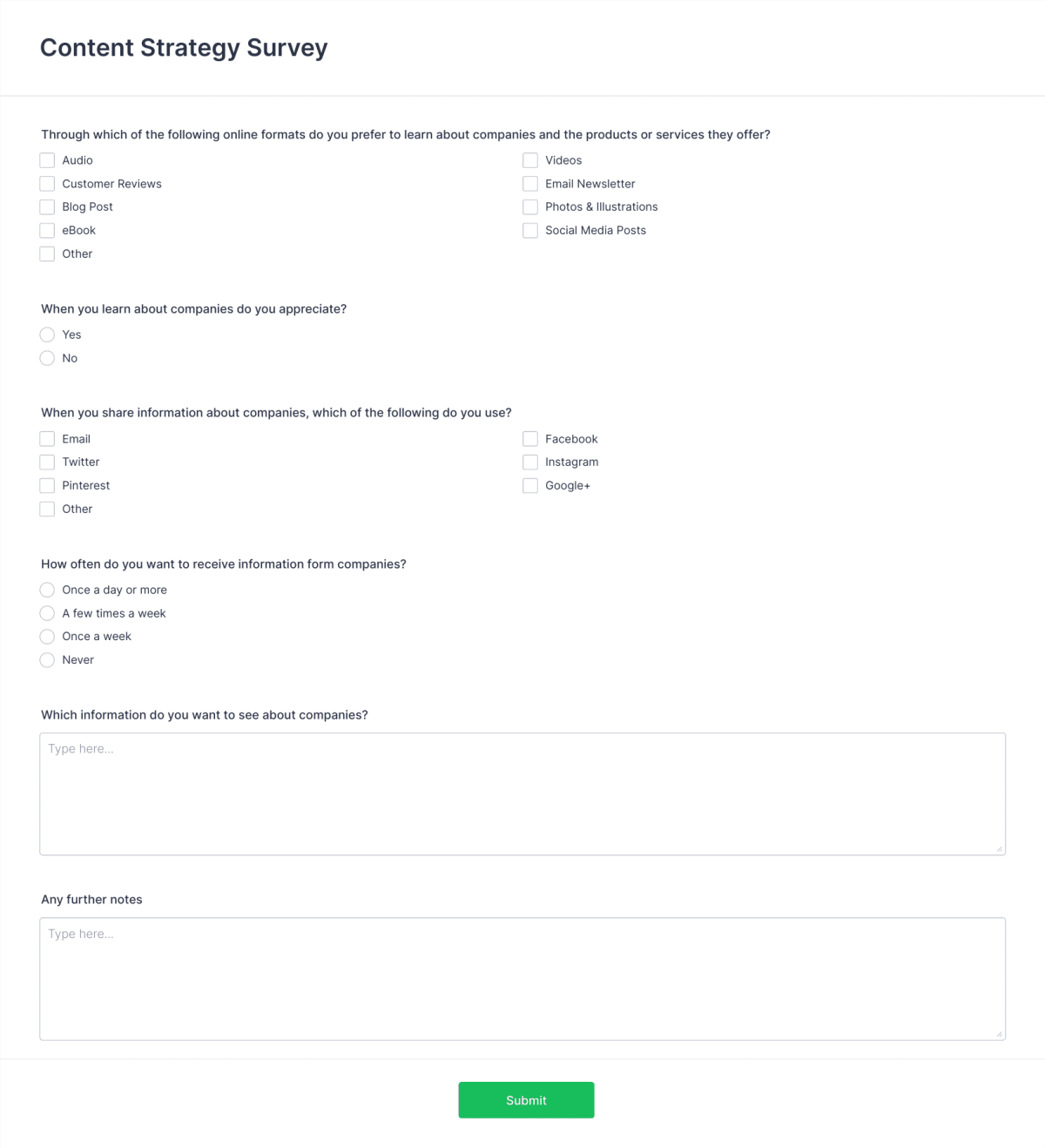Select Twitter for sharing information
Image resolution: width=1045 pixels, height=1148 pixels.
[47, 462]
